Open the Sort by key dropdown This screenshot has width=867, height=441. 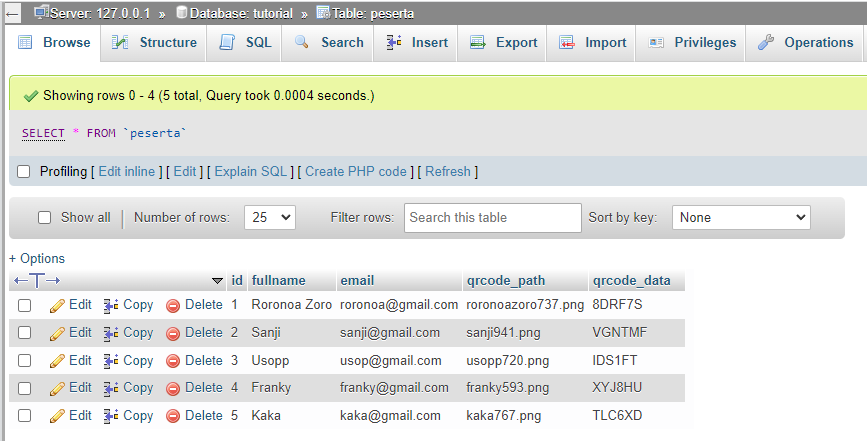[741, 217]
